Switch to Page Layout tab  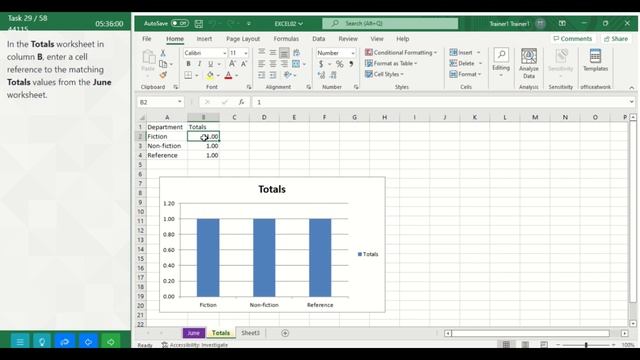[243, 39]
